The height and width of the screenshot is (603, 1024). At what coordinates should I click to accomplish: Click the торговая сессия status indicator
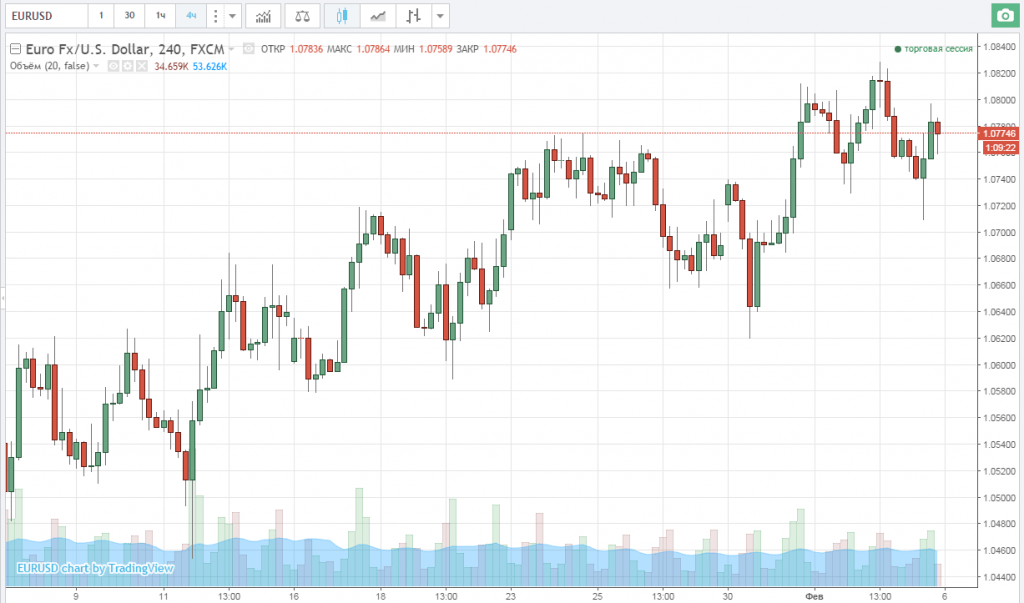(933, 49)
